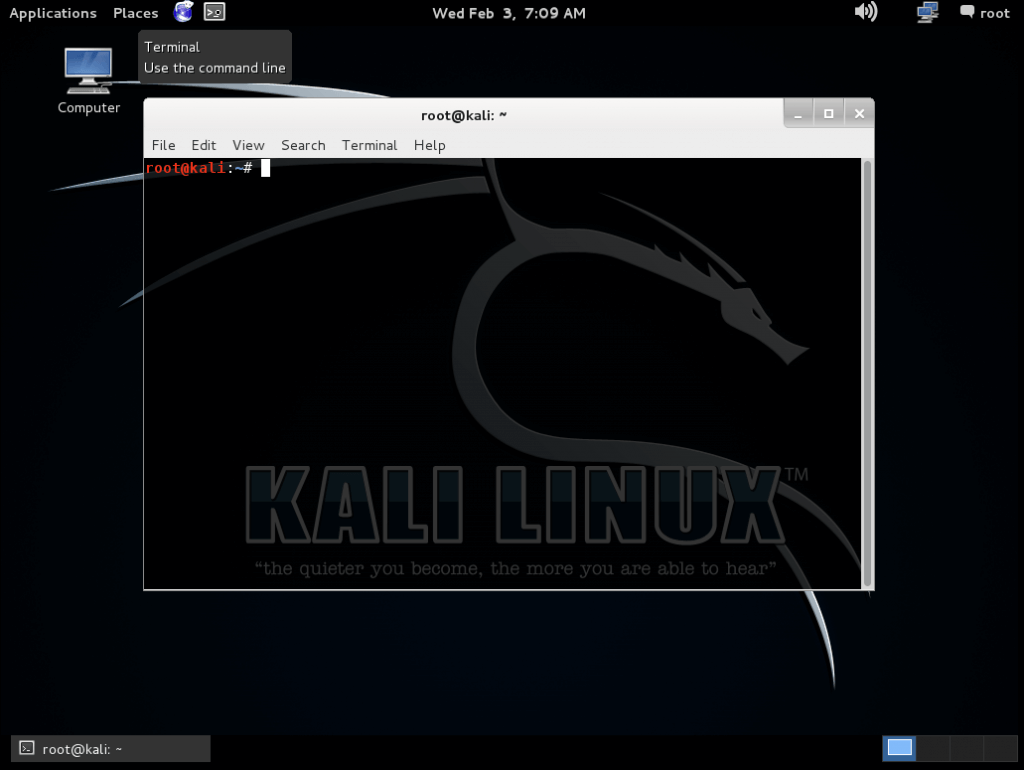
Task: Click the terminal's vertical scrollbar
Action: (x=867, y=372)
